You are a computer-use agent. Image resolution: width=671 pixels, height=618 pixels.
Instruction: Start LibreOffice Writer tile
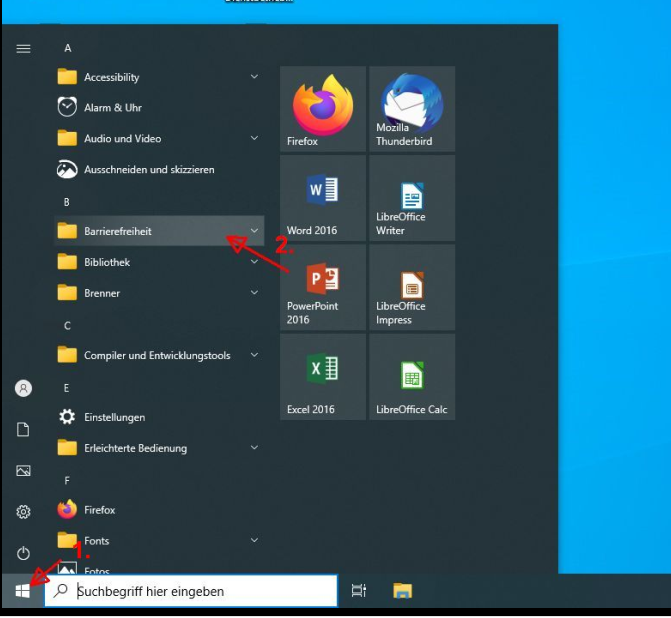(412, 198)
